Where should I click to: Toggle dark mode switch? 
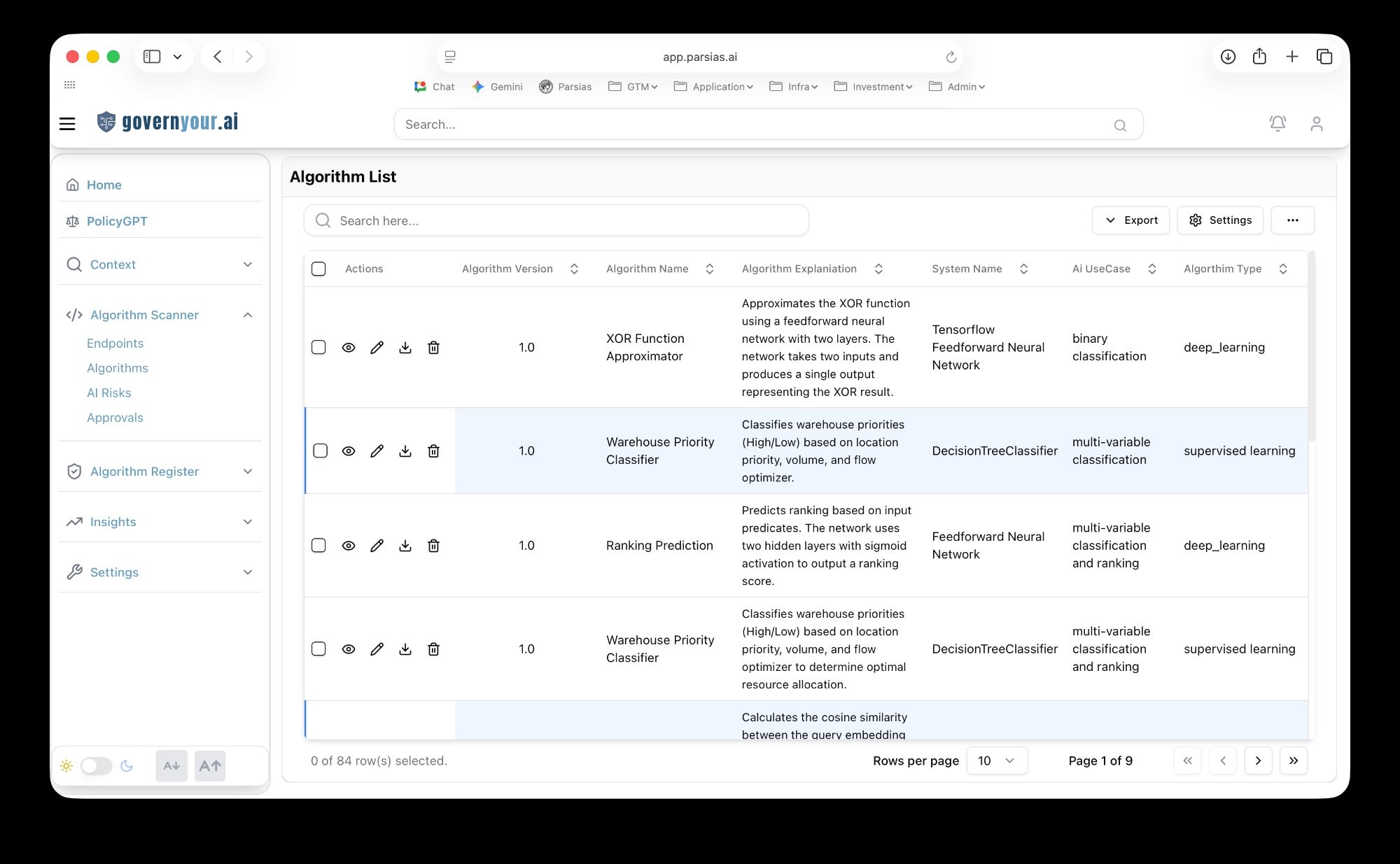pos(97,765)
